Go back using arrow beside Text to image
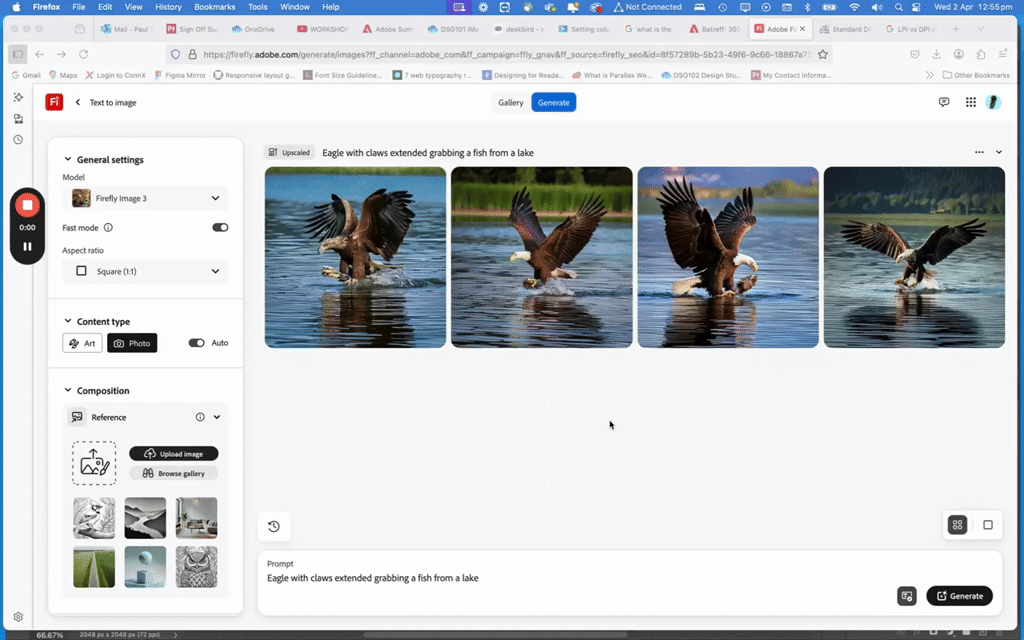Screen dimensions: 1024x640 [x=78, y=103]
